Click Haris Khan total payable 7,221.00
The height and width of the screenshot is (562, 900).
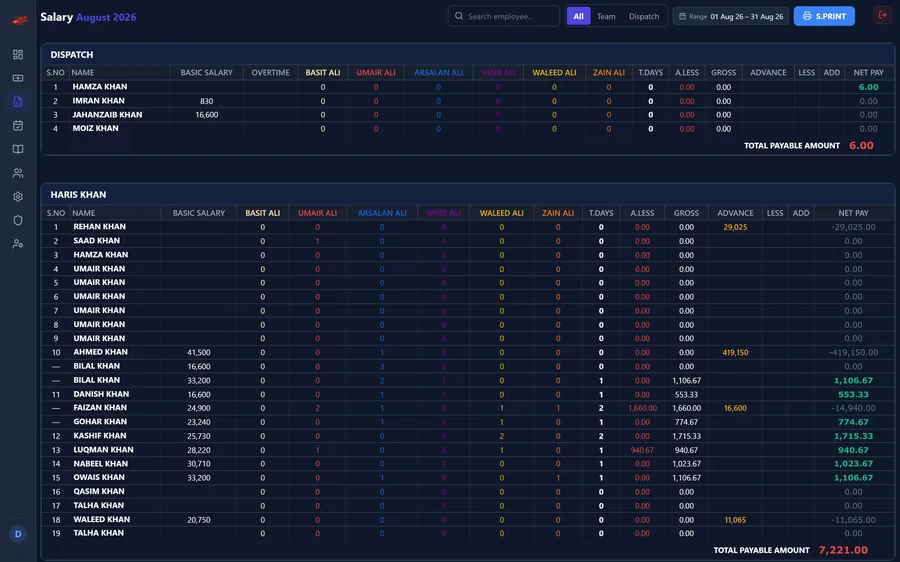pos(843,550)
